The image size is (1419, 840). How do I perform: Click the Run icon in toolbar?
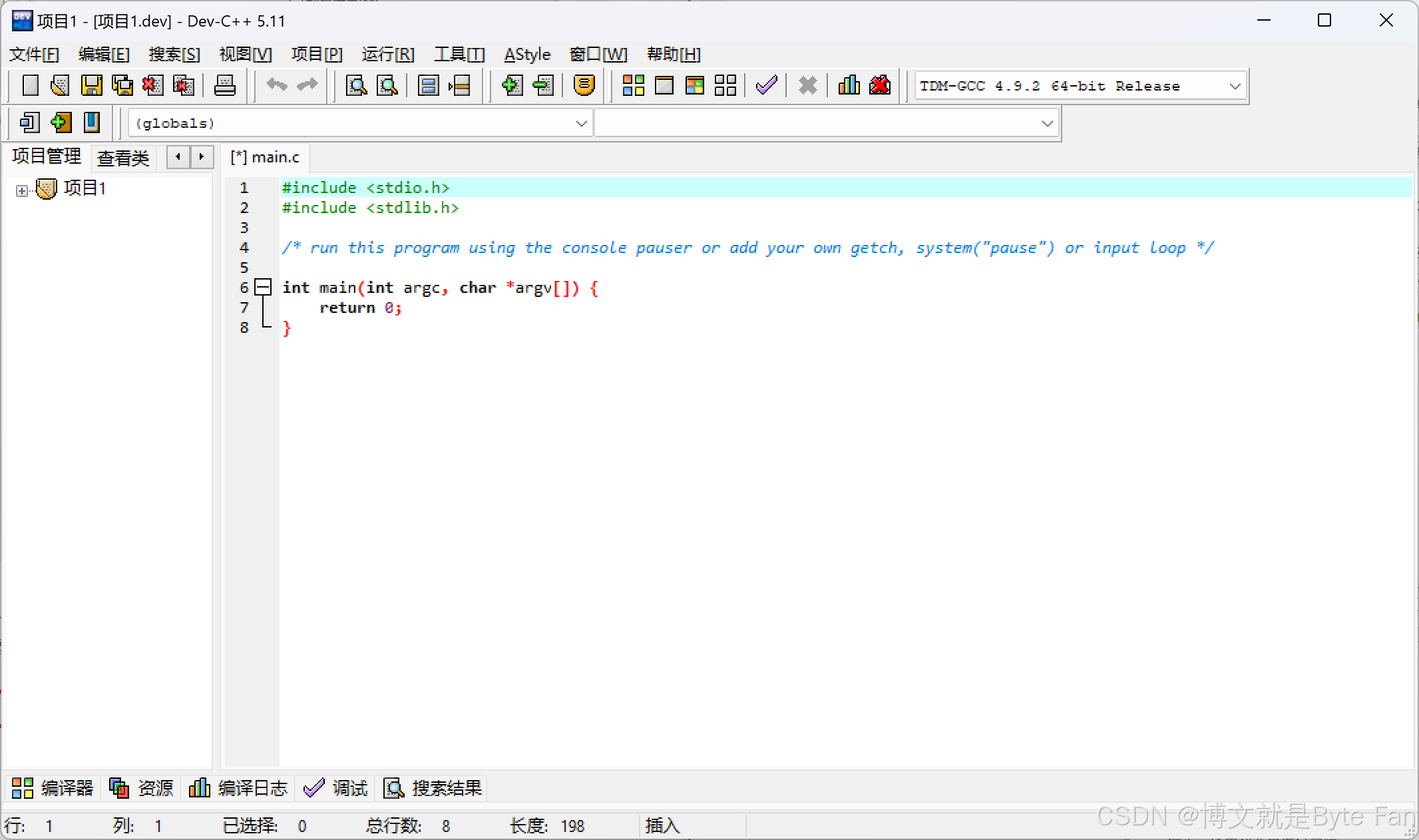(664, 85)
